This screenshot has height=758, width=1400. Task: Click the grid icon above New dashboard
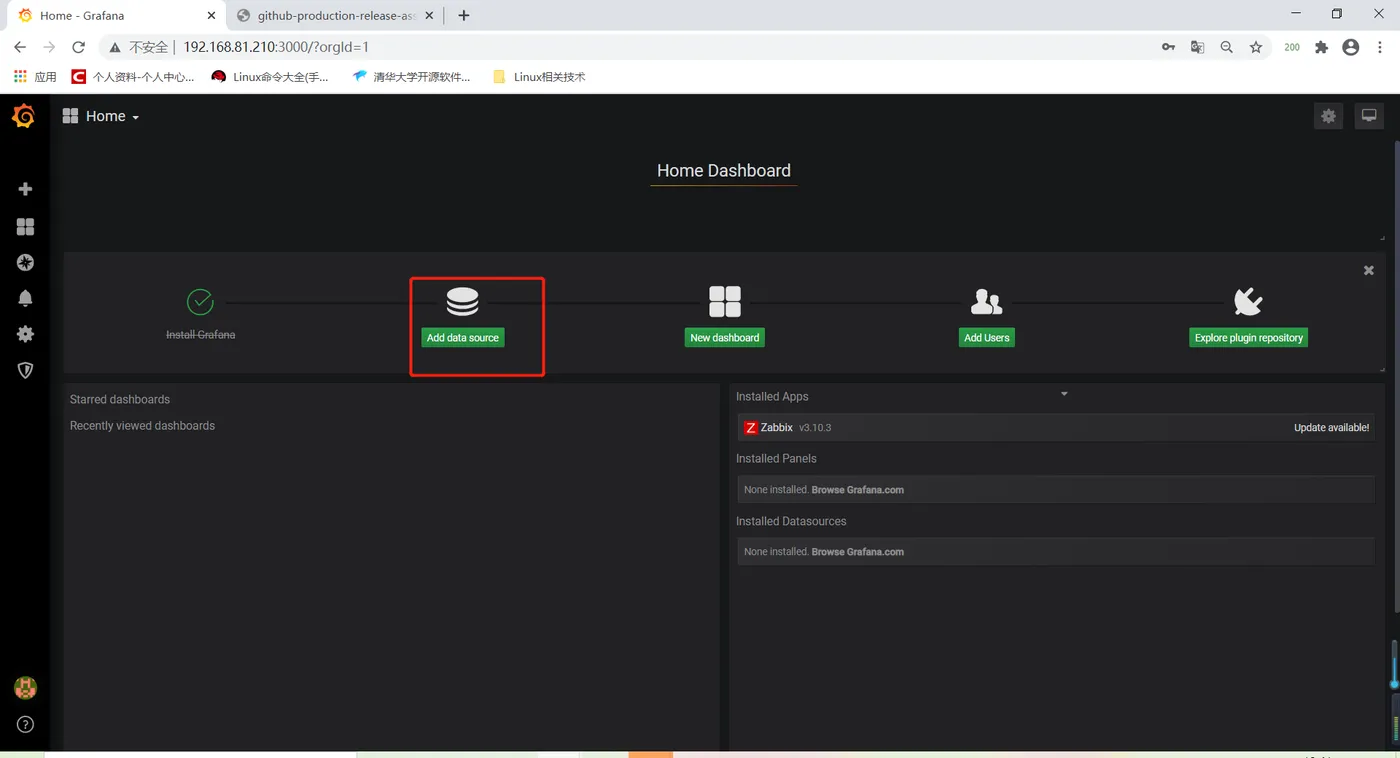[x=725, y=301]
